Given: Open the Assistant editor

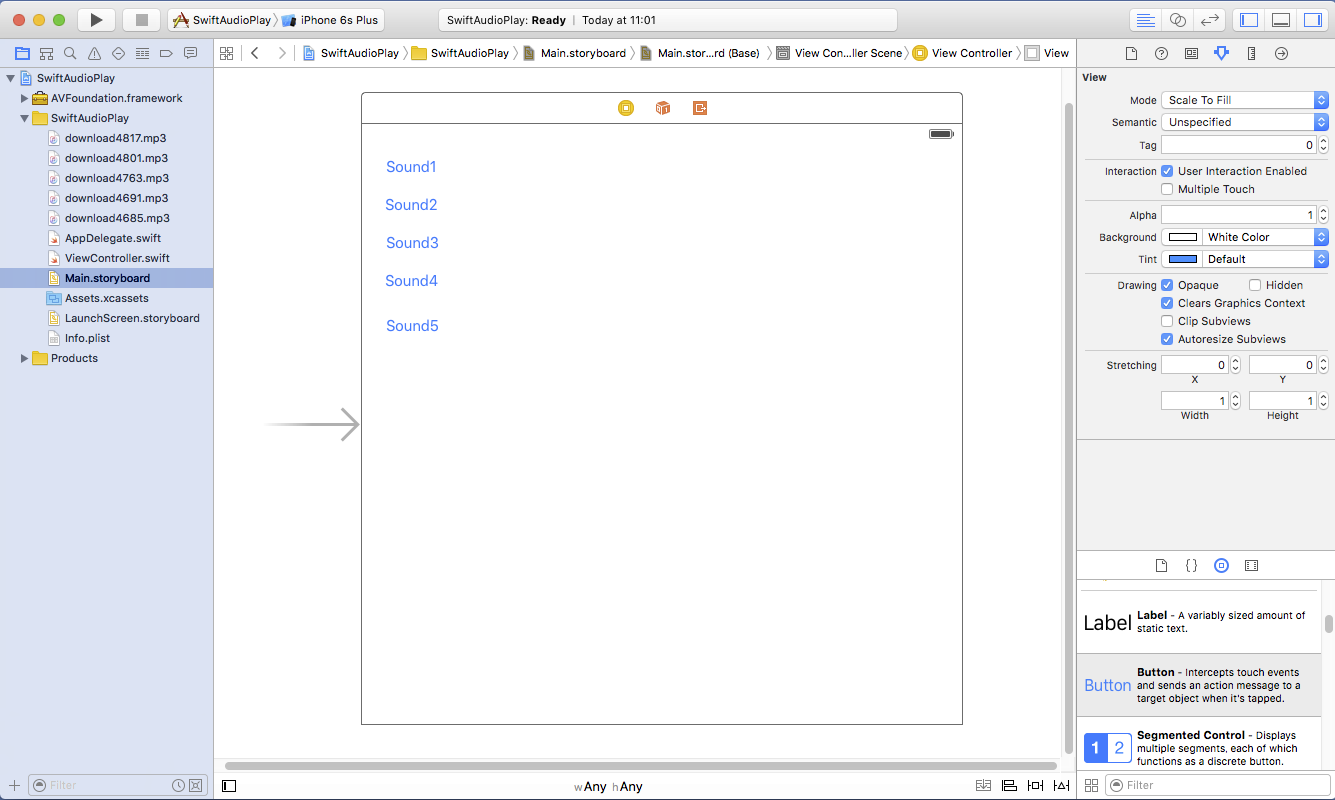Looking at the screenshot, I should [1178, 20].
